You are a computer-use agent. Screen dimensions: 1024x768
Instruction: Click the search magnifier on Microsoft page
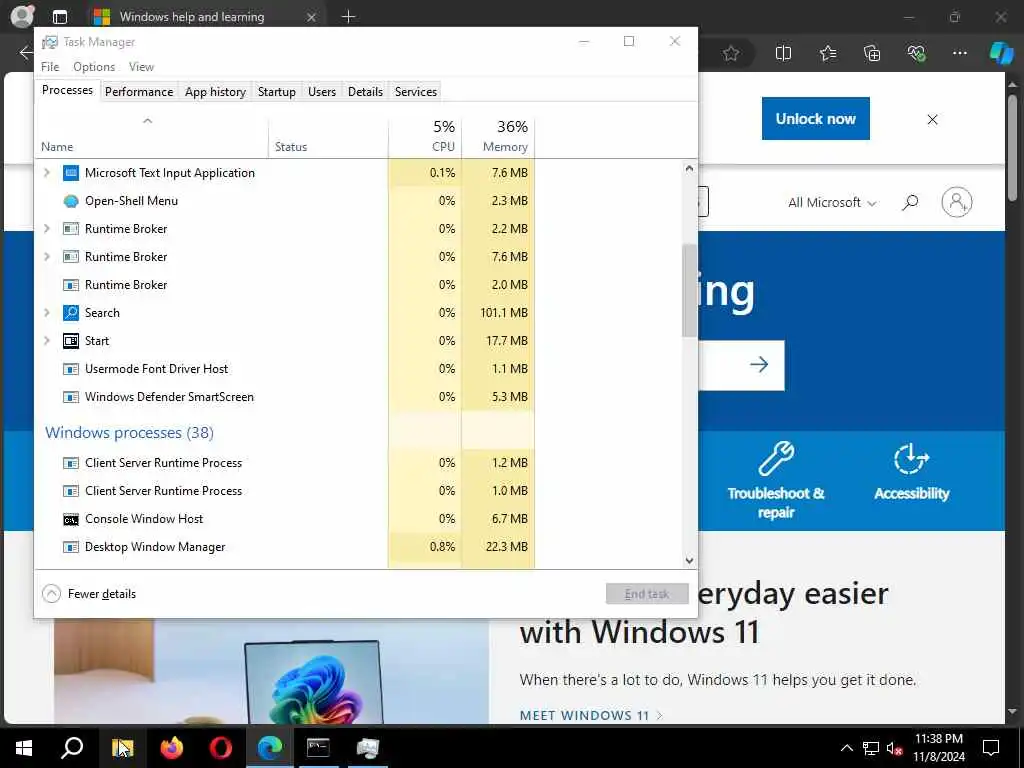tap(910, 202)
